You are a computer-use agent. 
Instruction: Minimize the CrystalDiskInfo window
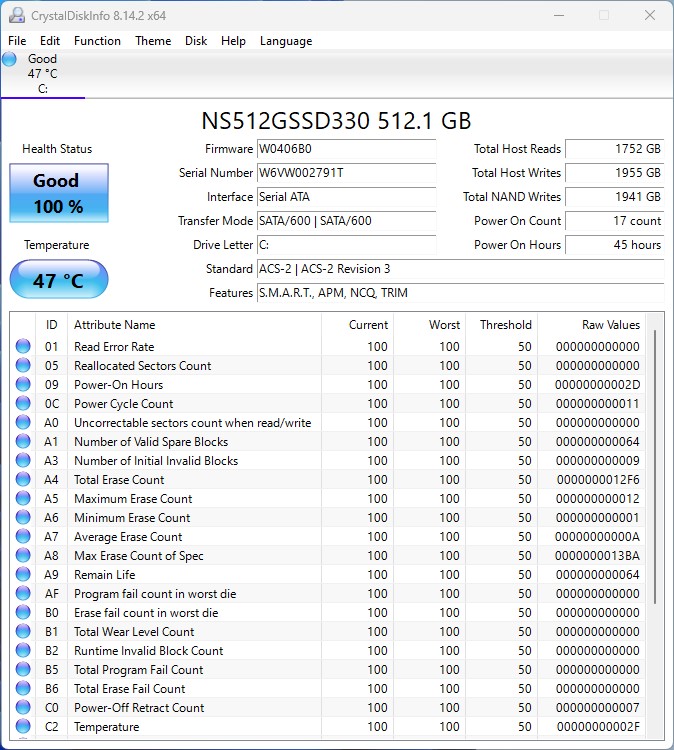pos(559,15)
